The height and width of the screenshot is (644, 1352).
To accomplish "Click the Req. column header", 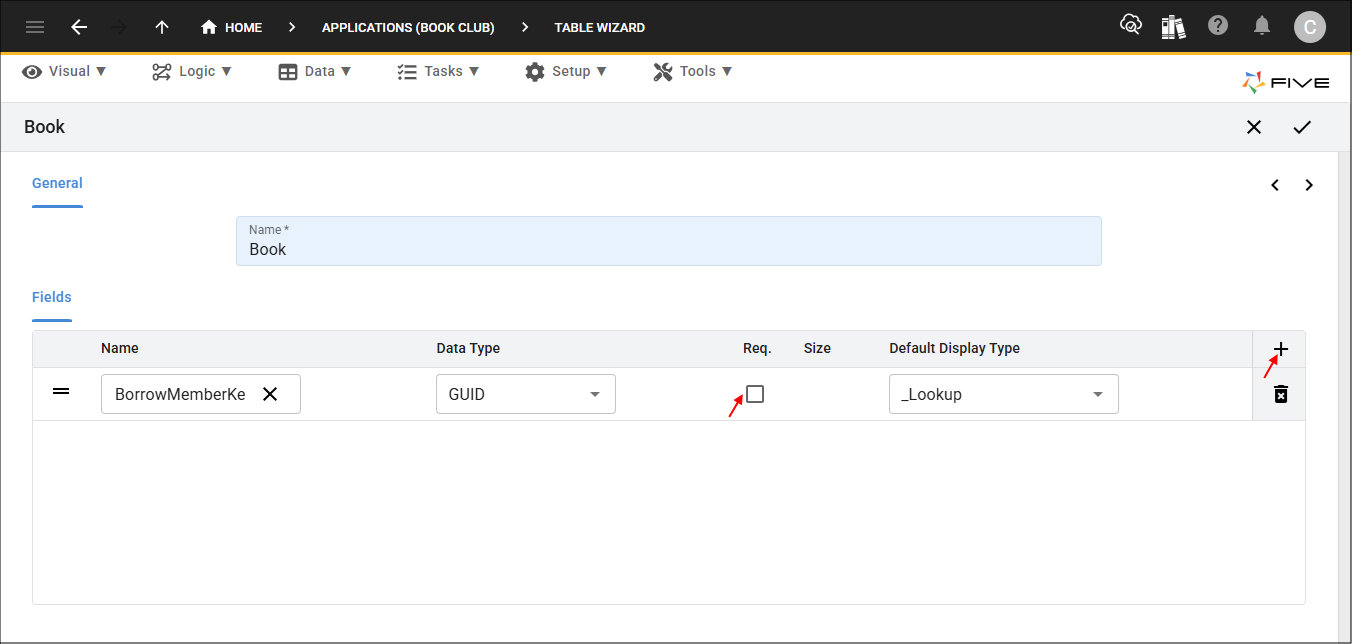I will [757, 348].
